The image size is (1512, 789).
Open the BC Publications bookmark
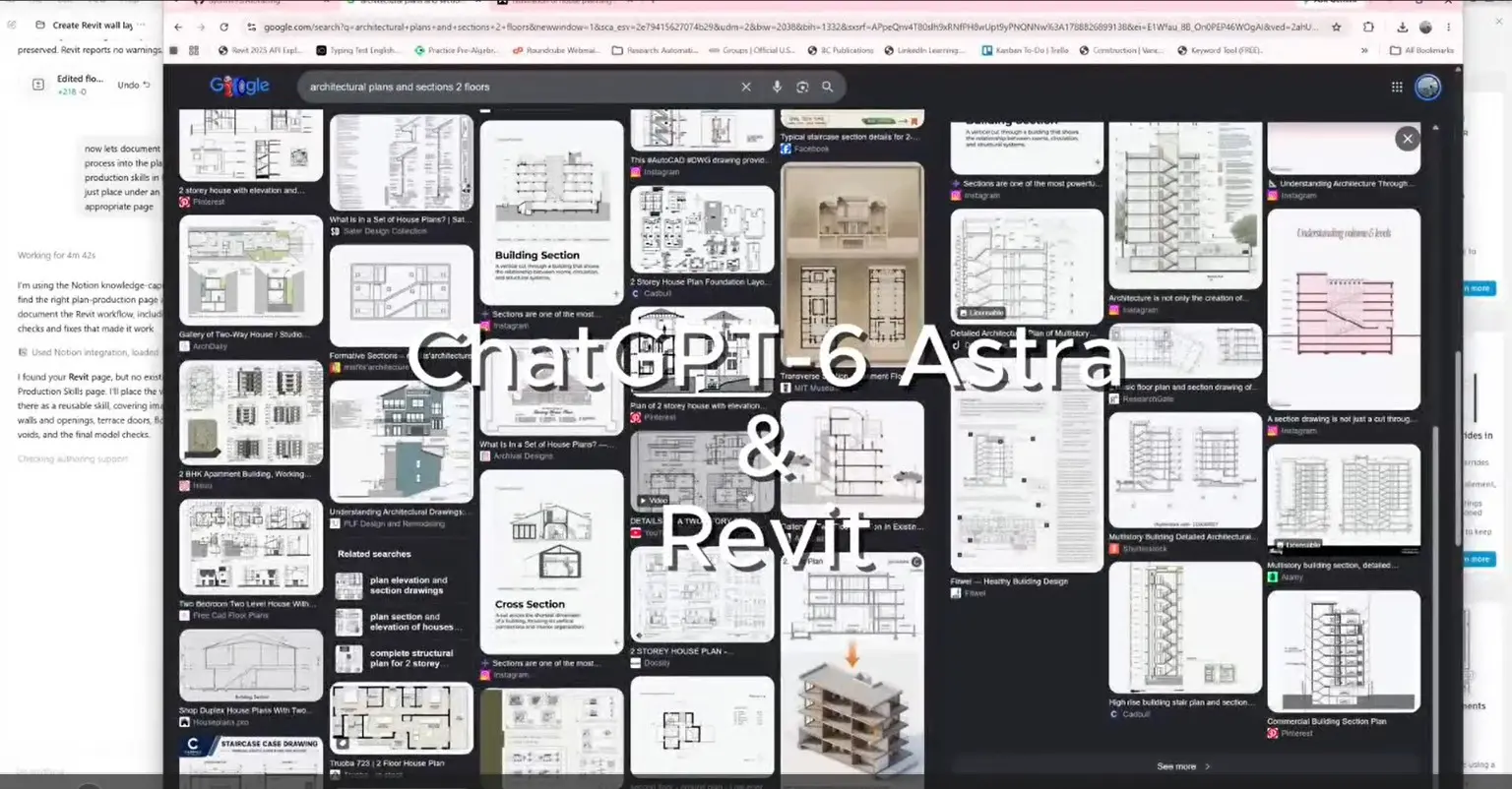pyautogui.click(x=841, y=50)
